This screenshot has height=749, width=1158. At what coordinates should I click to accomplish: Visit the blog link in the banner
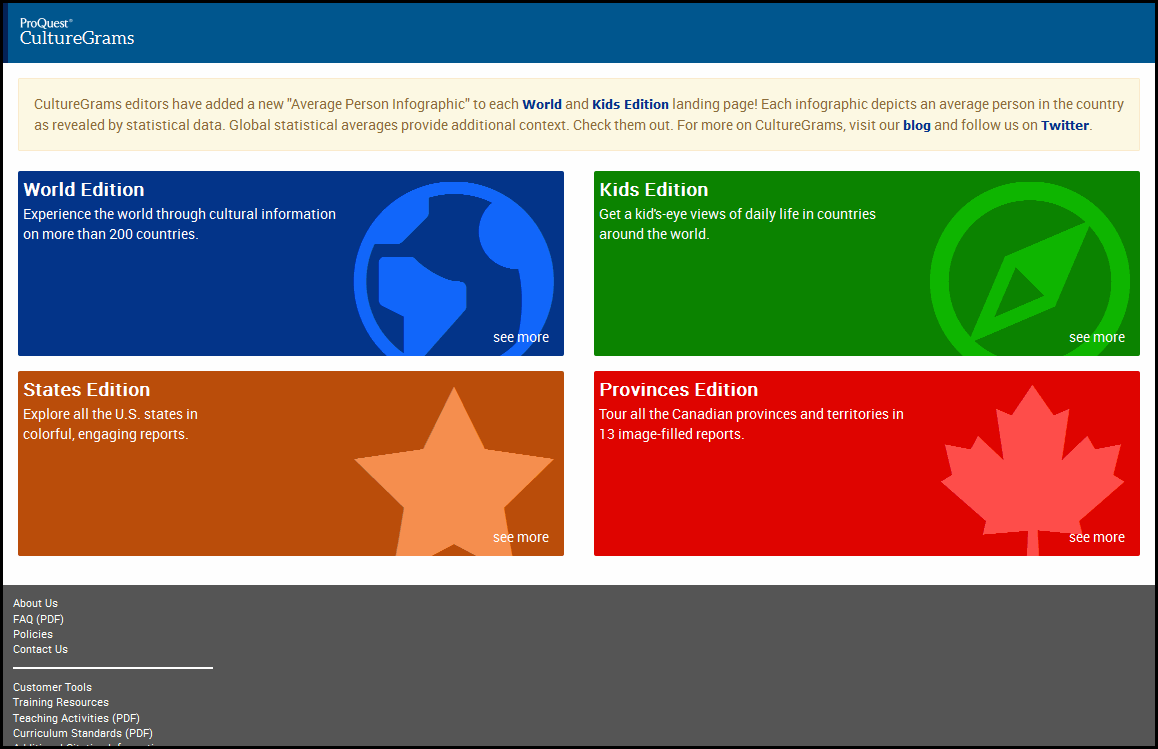click(917, 125)
